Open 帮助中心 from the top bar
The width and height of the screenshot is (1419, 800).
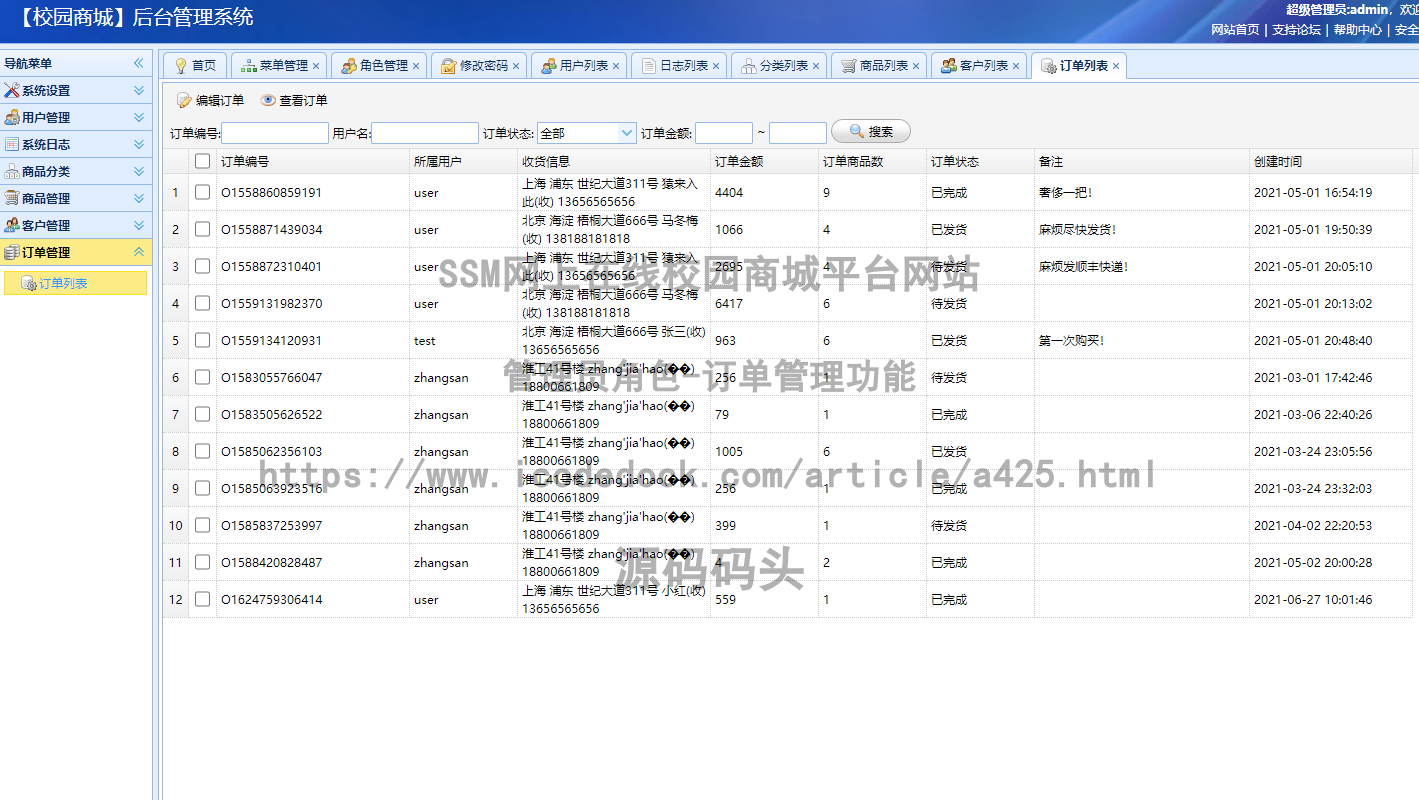(x=1356, y=30)
